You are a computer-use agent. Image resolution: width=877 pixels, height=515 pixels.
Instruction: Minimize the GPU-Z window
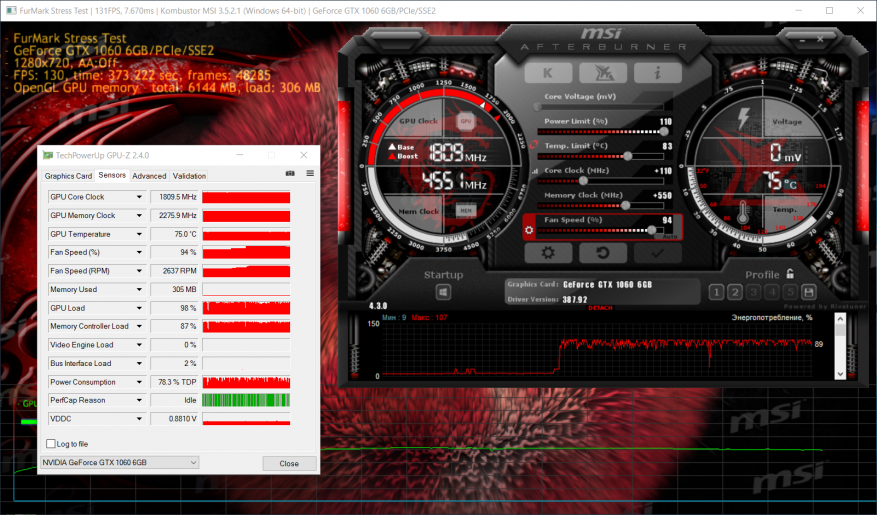click(x=239, y=155)
